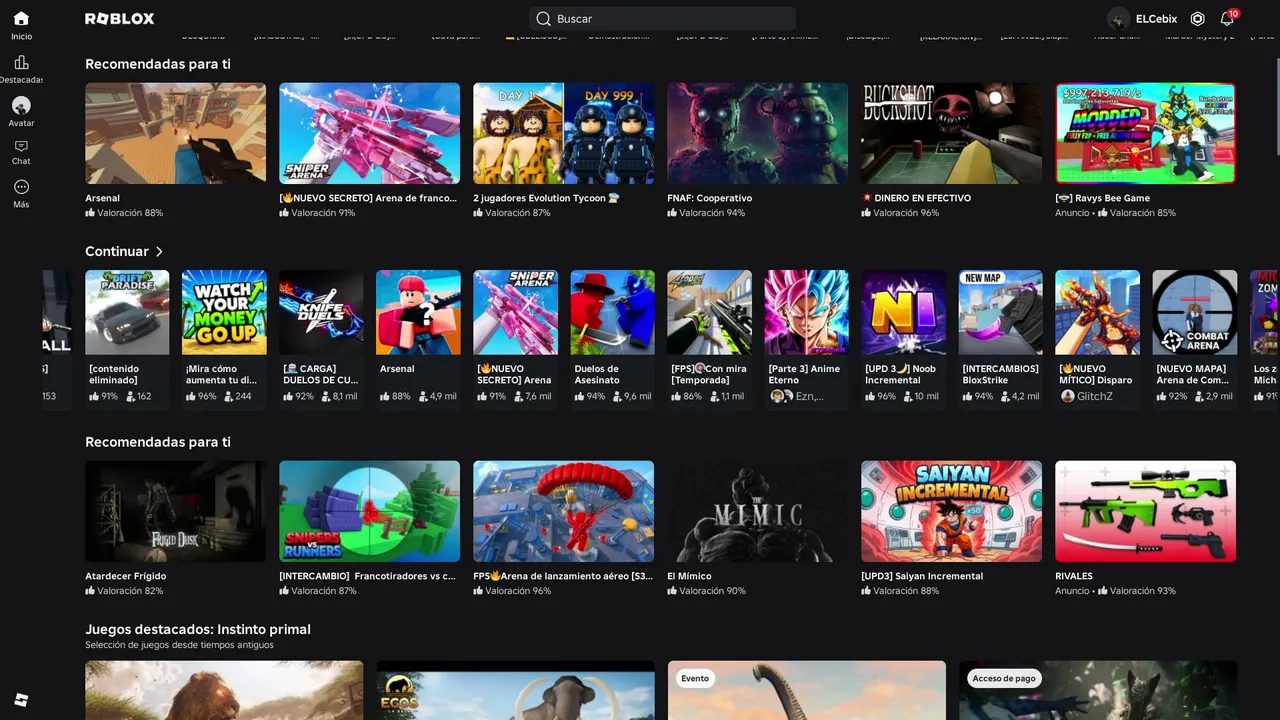Open the Anime Eterno thumbnail
The image size is (1280, 720).
click(x=806, y=312)
